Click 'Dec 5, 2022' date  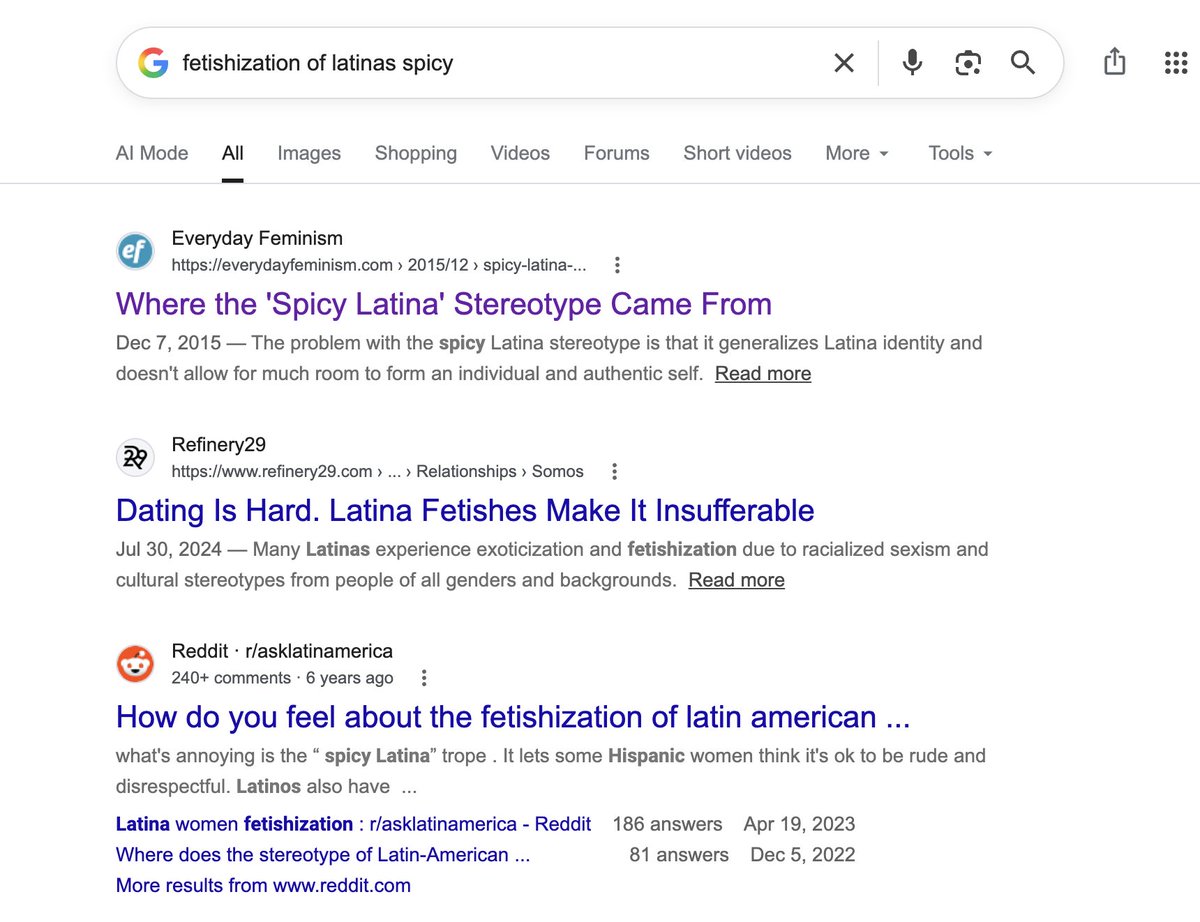pos(803,855)
